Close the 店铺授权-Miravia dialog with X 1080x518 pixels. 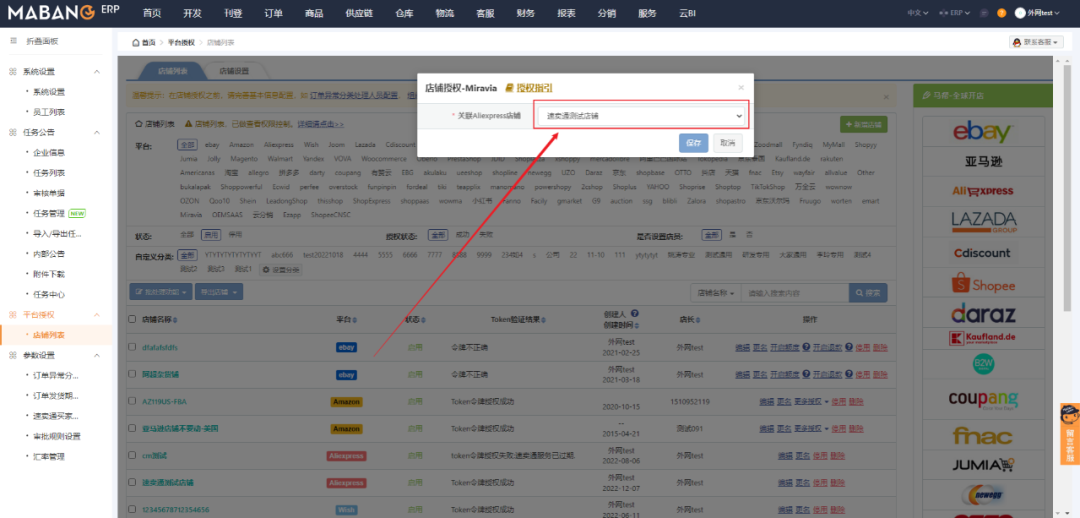click(740, 88)
